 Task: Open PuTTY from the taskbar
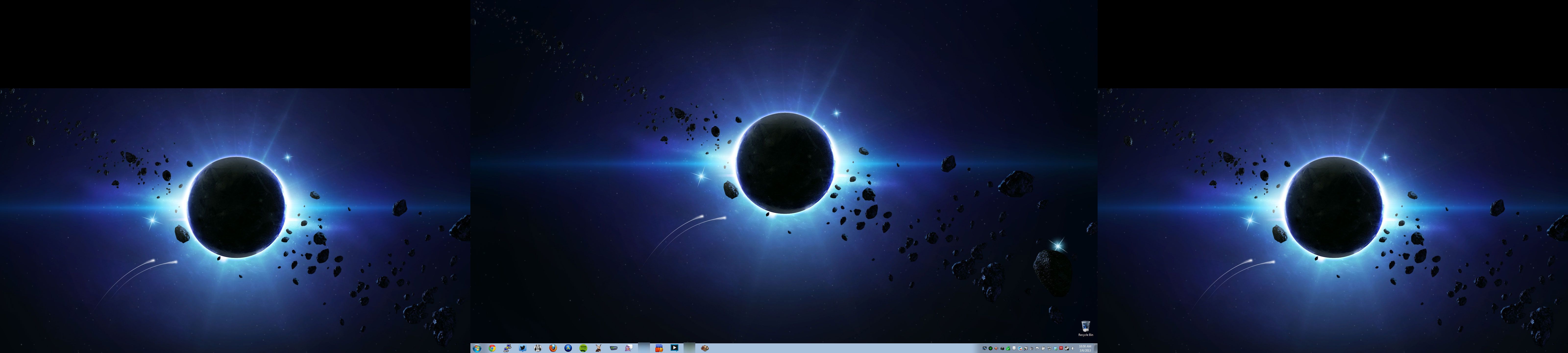(x=507, y=348)
